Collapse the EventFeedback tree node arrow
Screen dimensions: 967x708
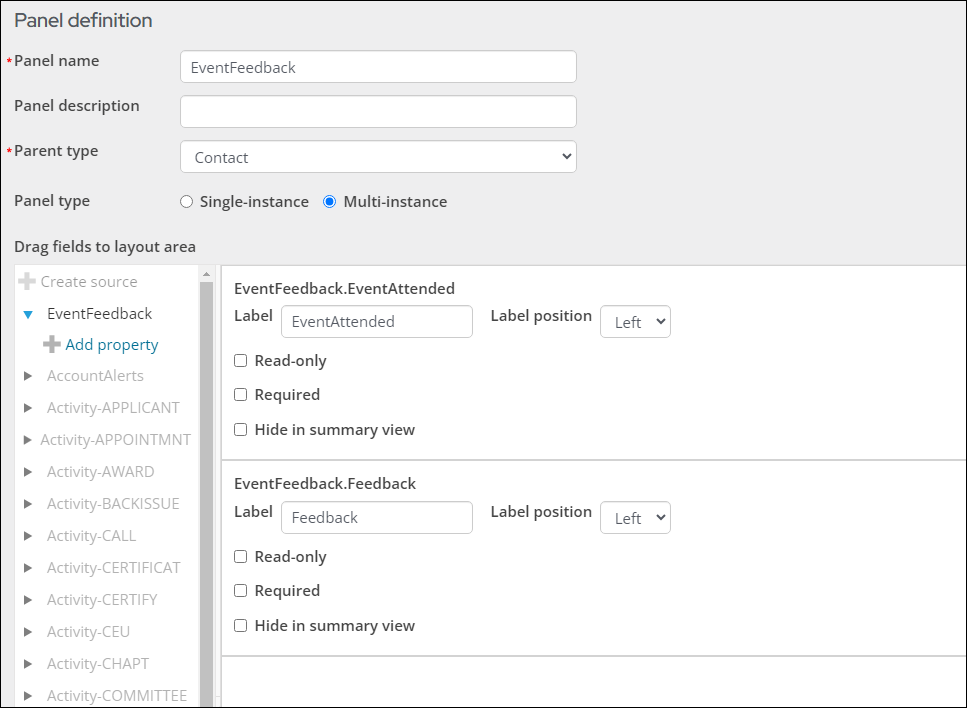coord(28,315)
